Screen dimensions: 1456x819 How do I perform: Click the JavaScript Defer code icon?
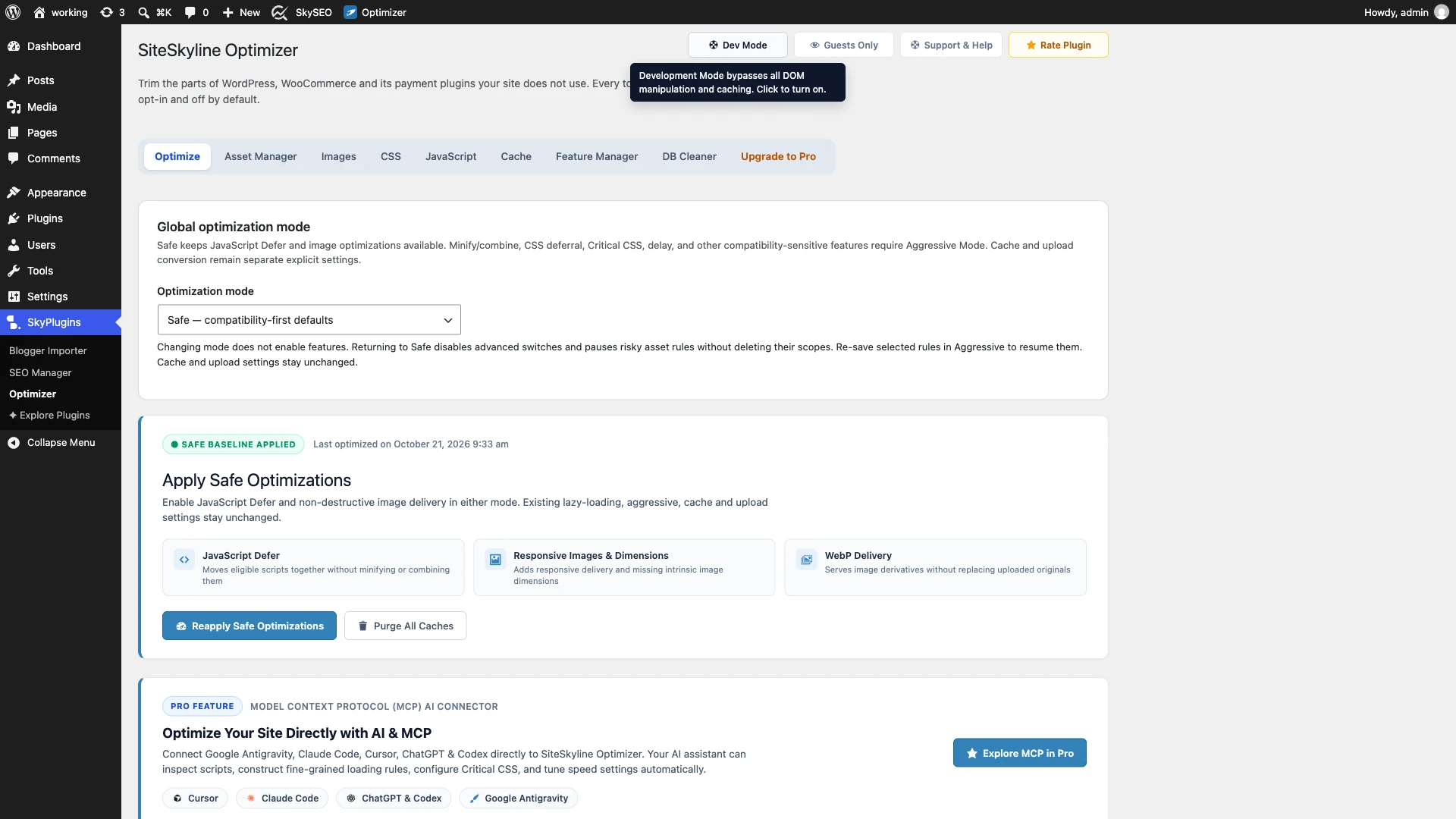click(x=184, y=560)
